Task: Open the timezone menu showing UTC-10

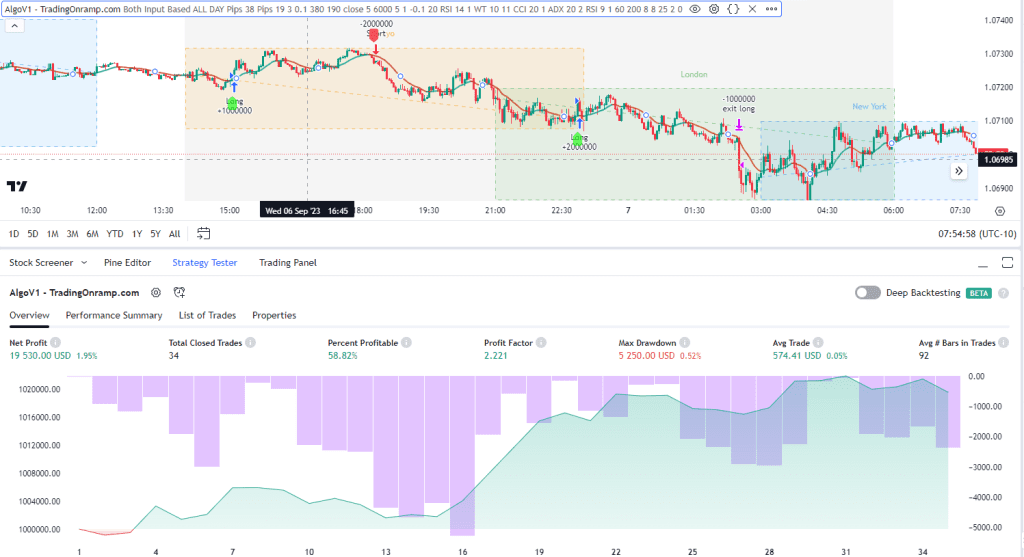Action: coord(976,234)
